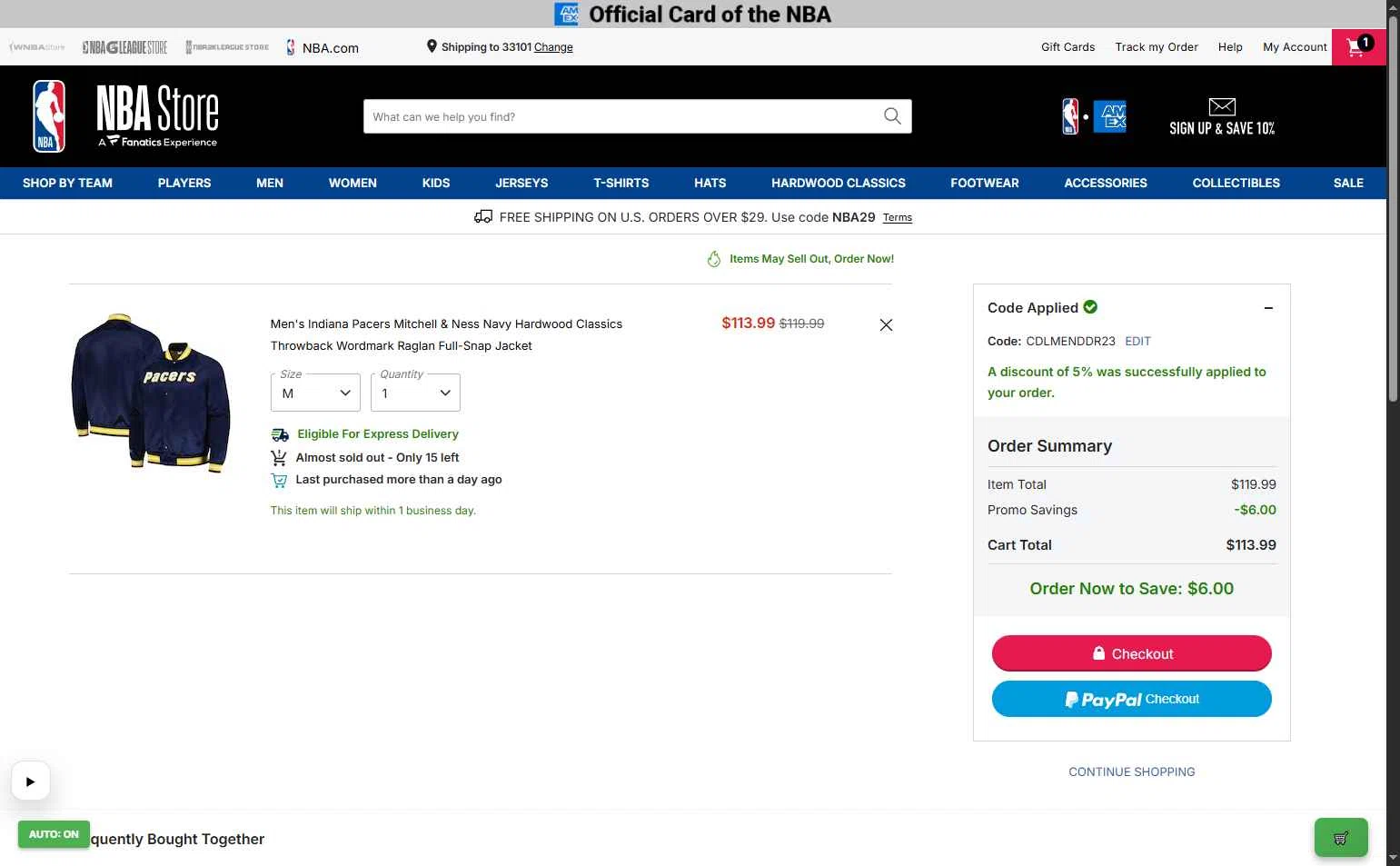Click the last purchased cart icon
This screenshot has width=1400, height=866.
coord(279,480)
